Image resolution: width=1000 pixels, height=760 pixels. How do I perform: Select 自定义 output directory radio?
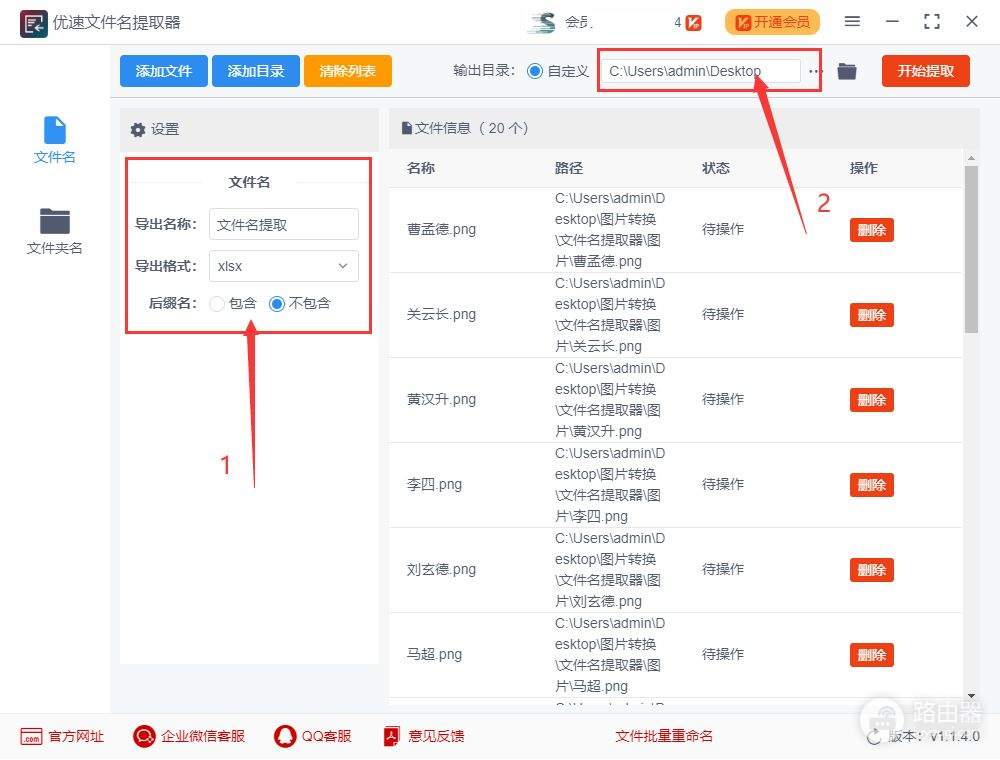click(x=535, y=71)
